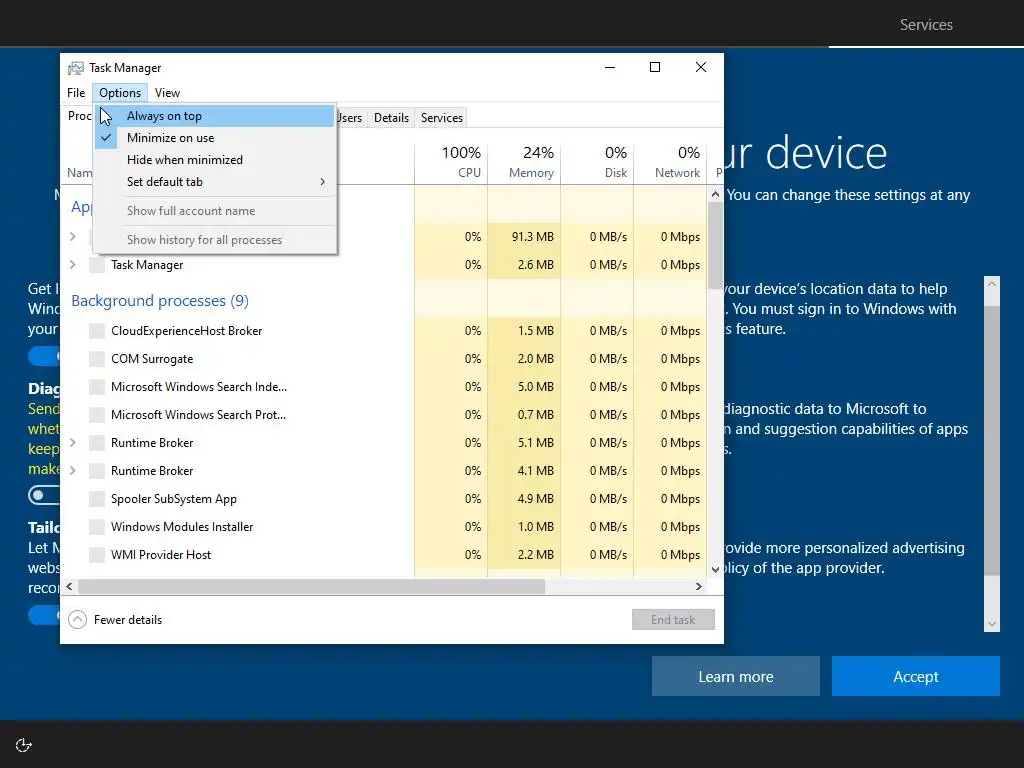This screenshot has width=1024, height=768.
Task: Select the Windows Modules Installer row
Action: tap(384, 527)
